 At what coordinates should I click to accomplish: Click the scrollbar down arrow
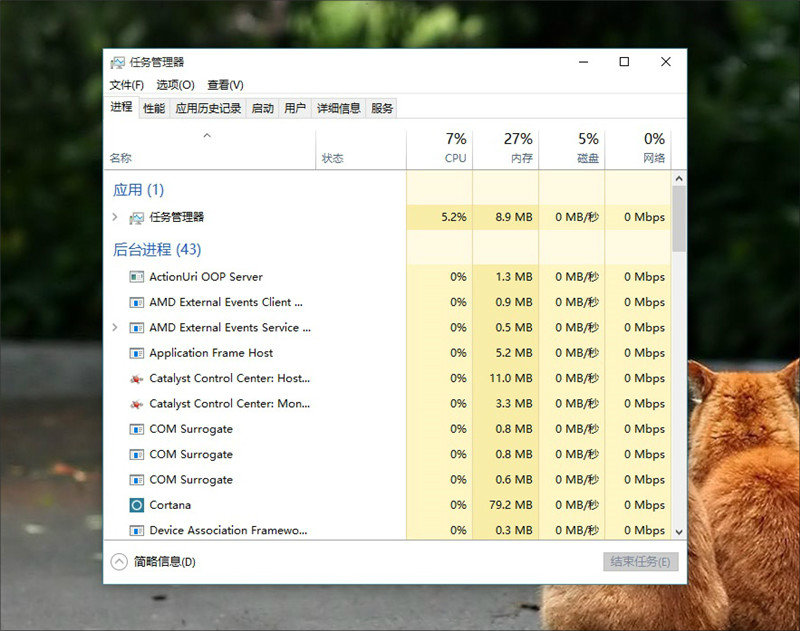click(x=679, y=532)
